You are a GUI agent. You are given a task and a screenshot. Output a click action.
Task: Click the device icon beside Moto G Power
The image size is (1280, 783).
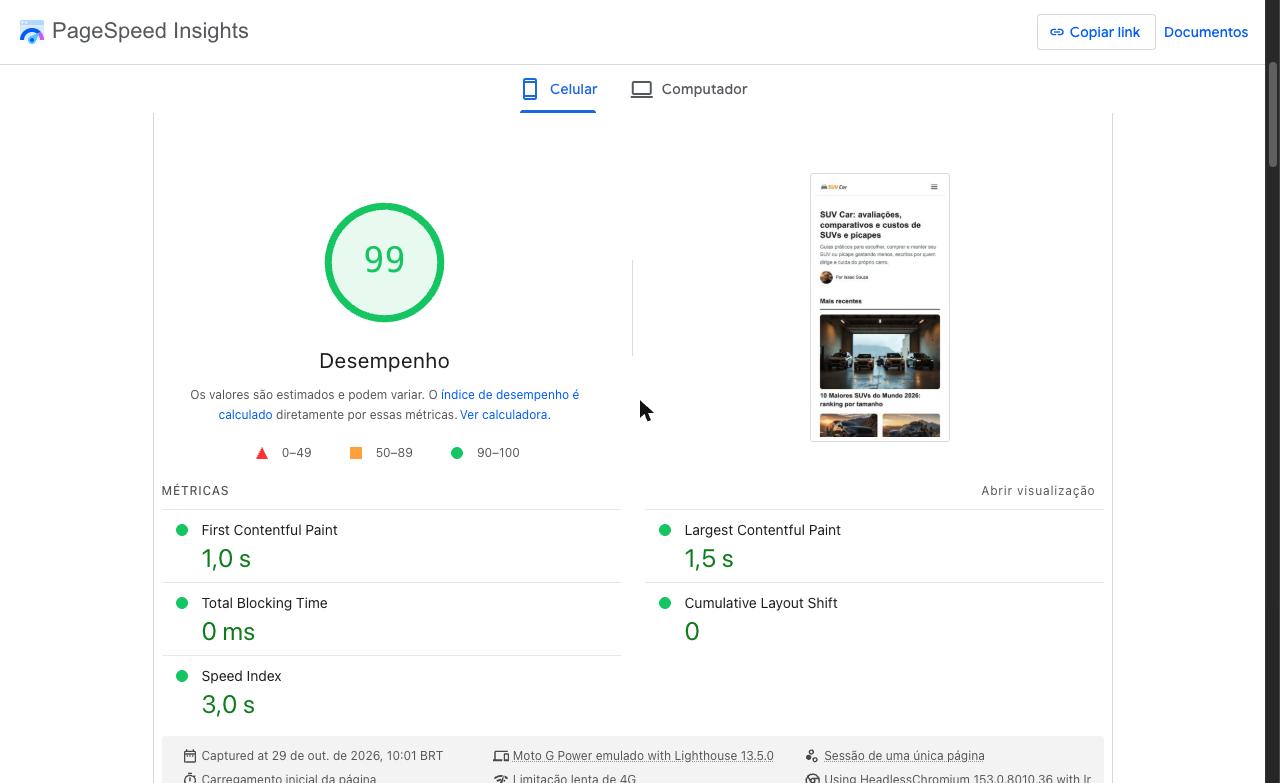501,756
